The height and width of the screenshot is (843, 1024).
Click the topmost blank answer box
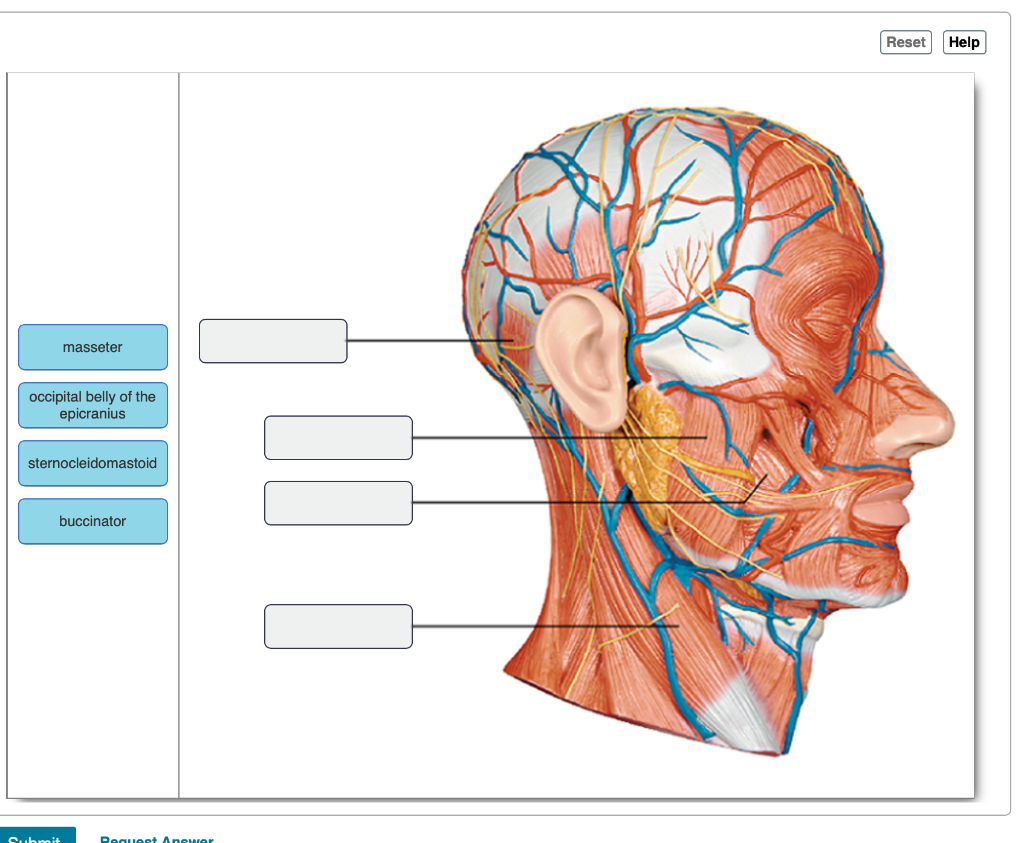pos(273,341)
